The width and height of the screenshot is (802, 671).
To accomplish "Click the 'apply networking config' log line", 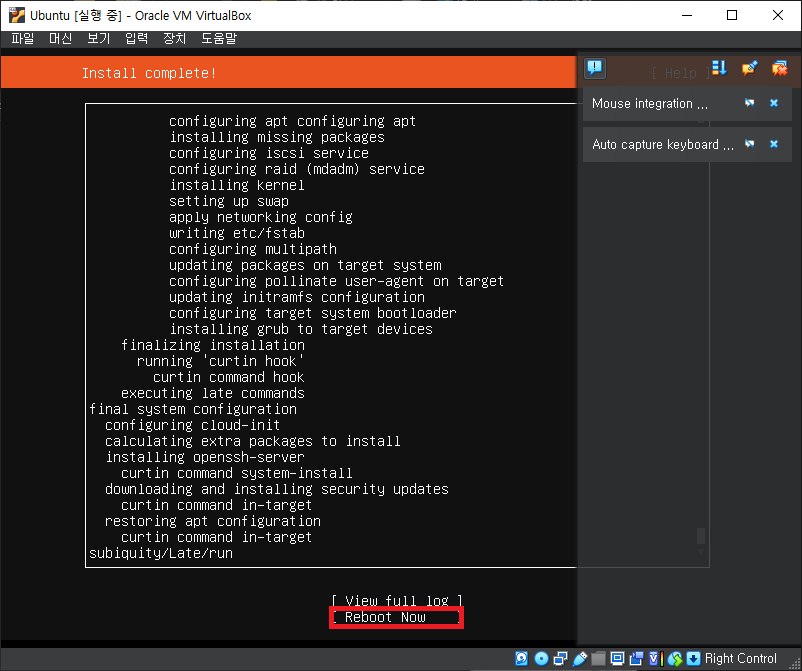I will pyautogui.click(x=261, y=217).
